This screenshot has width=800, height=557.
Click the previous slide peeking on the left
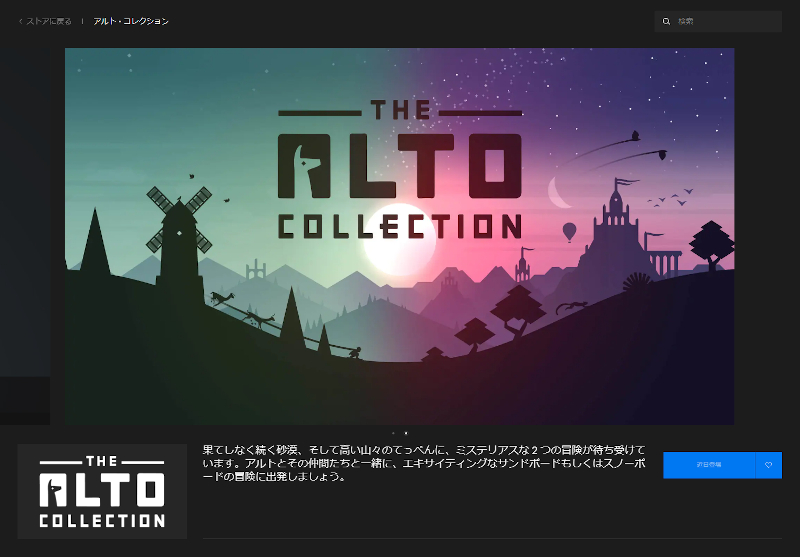pyautogui.click(x=25, y=236)
